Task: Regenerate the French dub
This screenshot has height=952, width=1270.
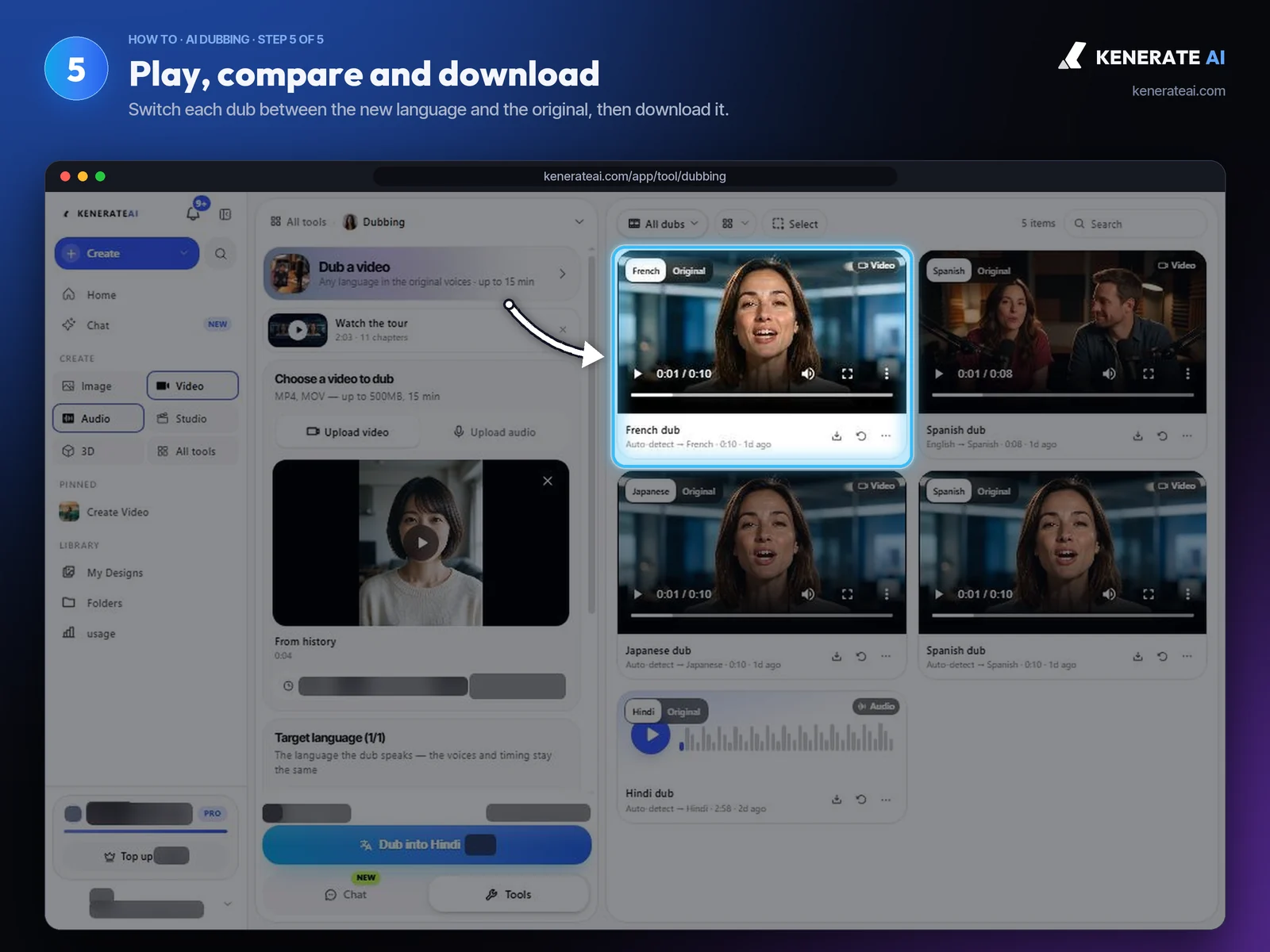Action: point(861,436)
